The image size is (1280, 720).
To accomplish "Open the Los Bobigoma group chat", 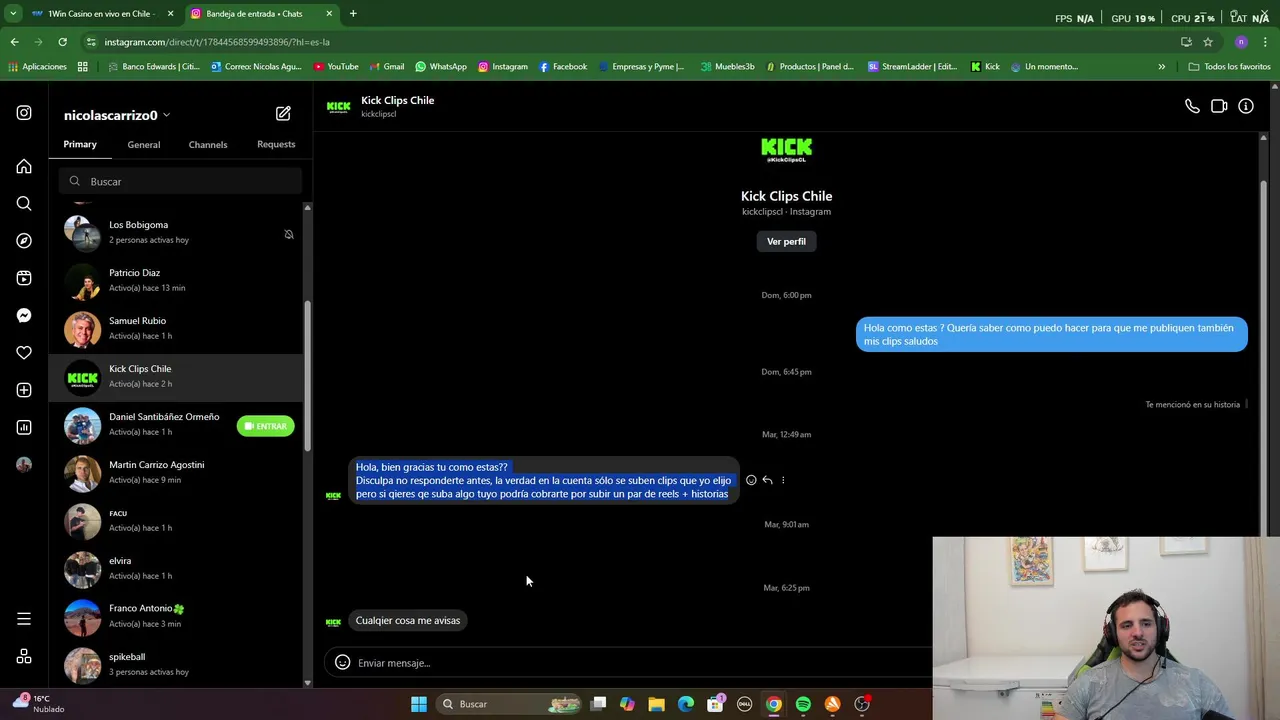I will click(176, 232).
